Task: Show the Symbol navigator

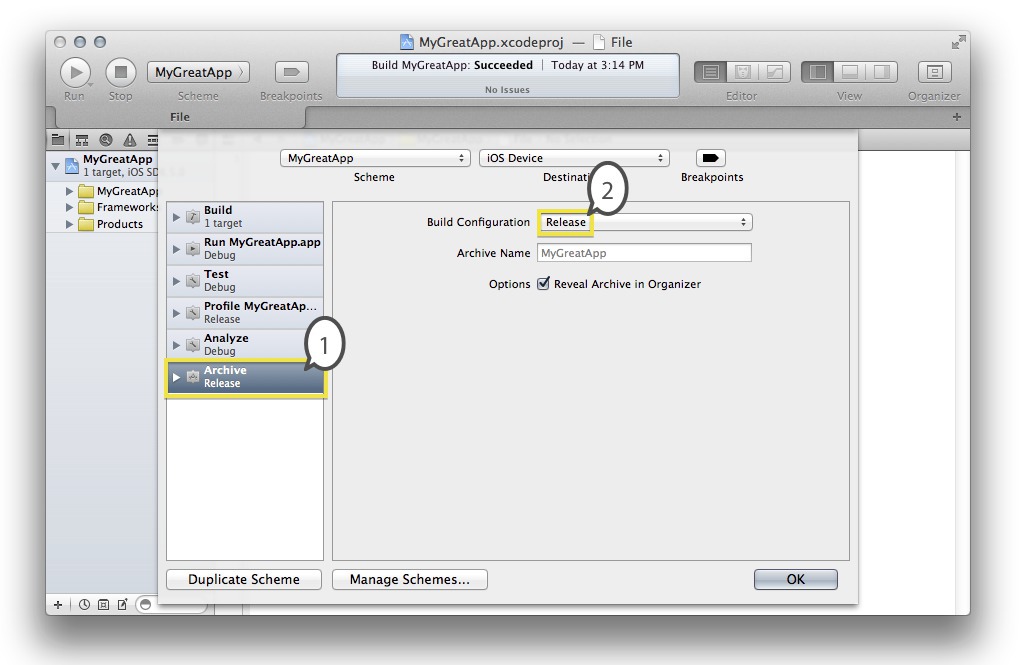Action: pyautogui.click(x=82, y=139)
